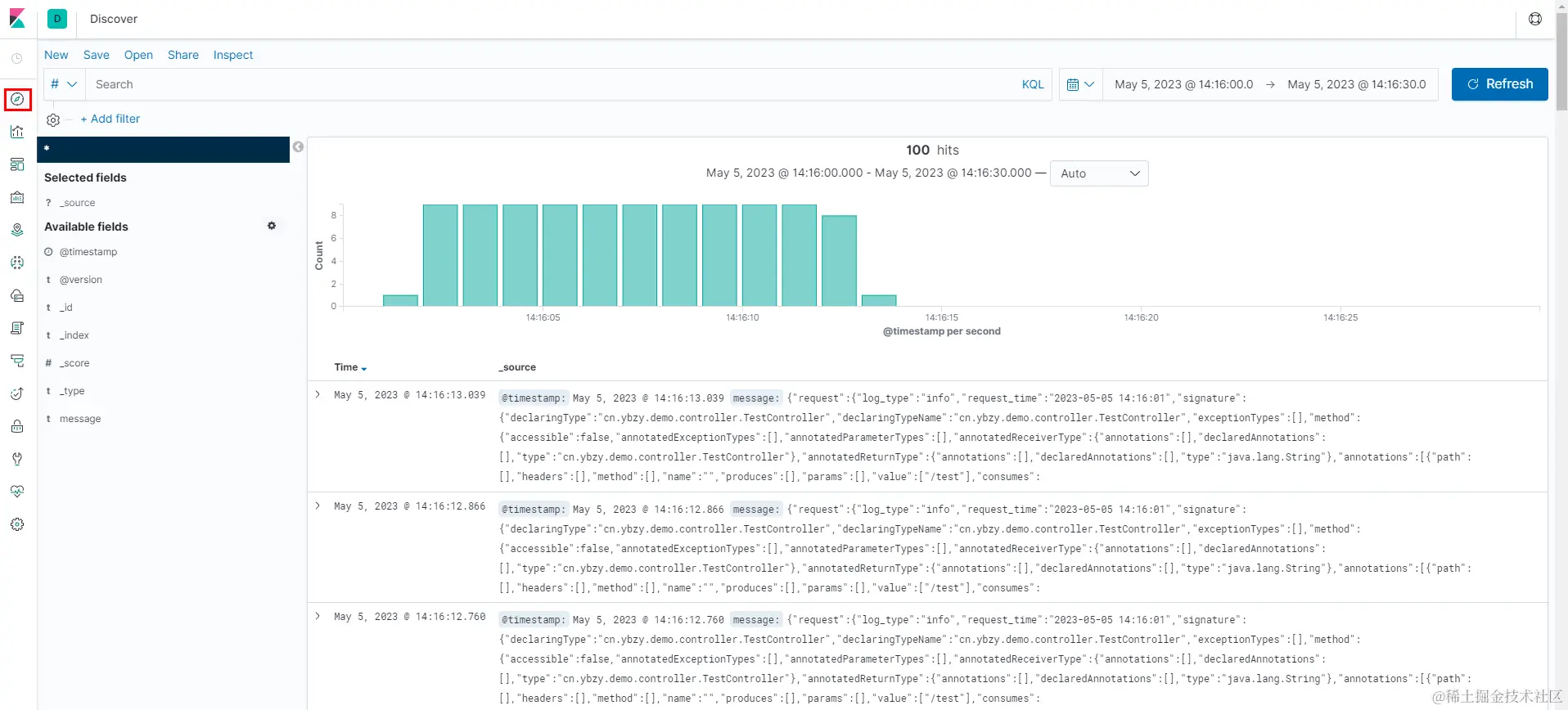The width and height of the screenshot is (1568, 710).
Task: Edit start date May 5, 2023 14:16:00.0
Action: (x=1183, y=84)
